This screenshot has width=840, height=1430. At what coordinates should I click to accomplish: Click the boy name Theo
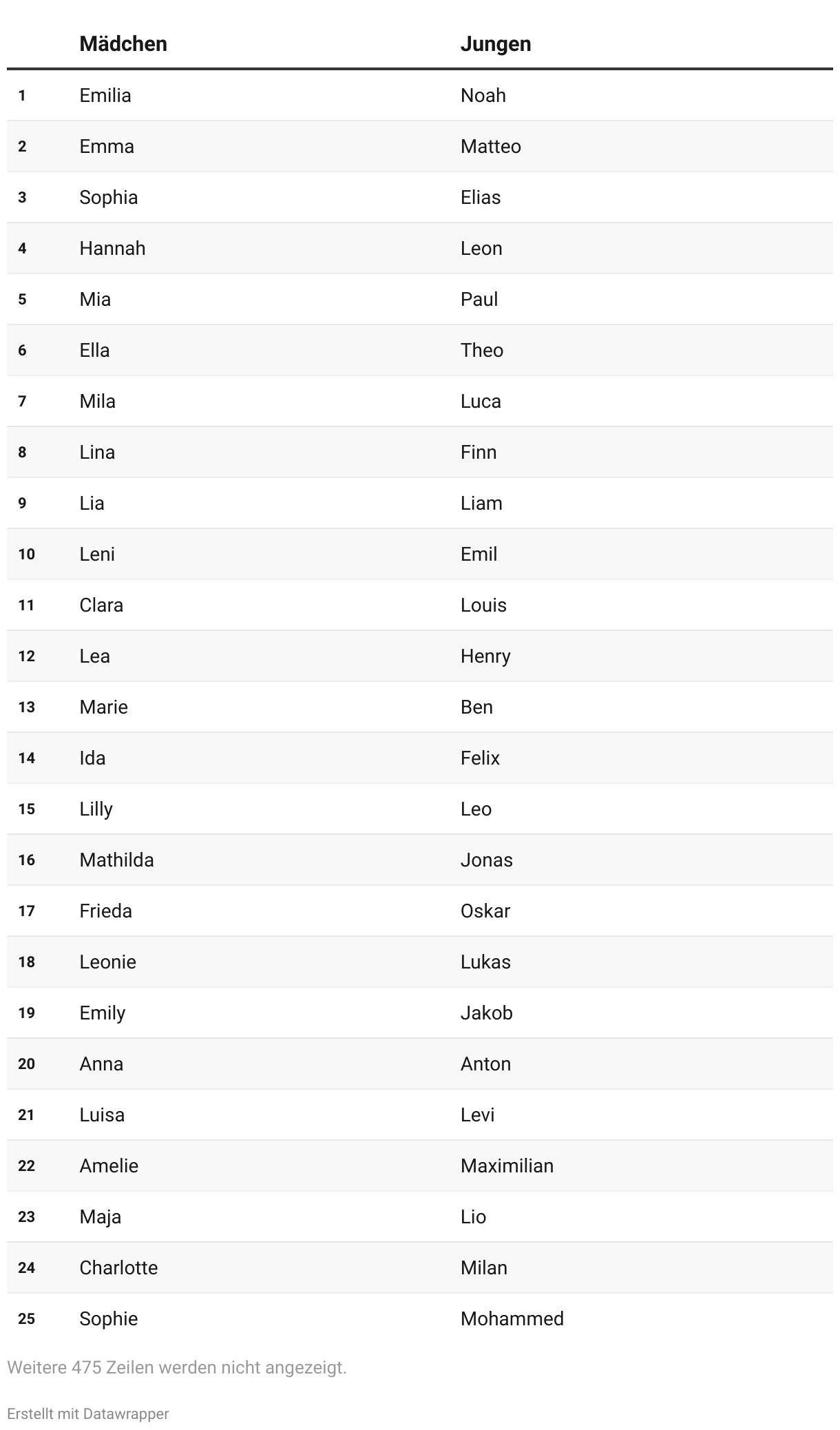(482, 350)
